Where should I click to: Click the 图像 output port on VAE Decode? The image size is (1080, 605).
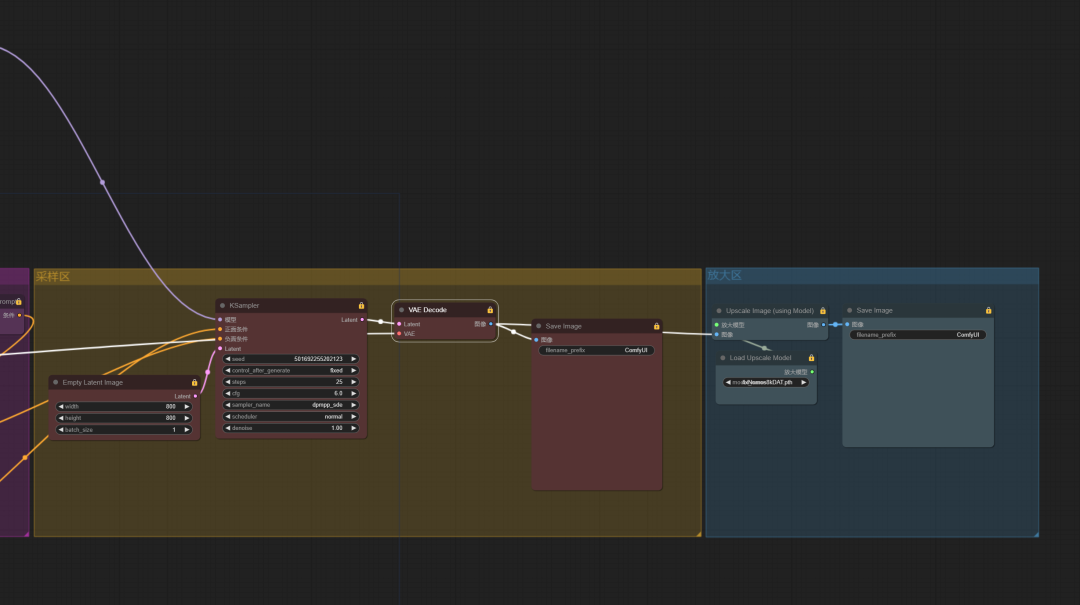(x=490, y=324)
